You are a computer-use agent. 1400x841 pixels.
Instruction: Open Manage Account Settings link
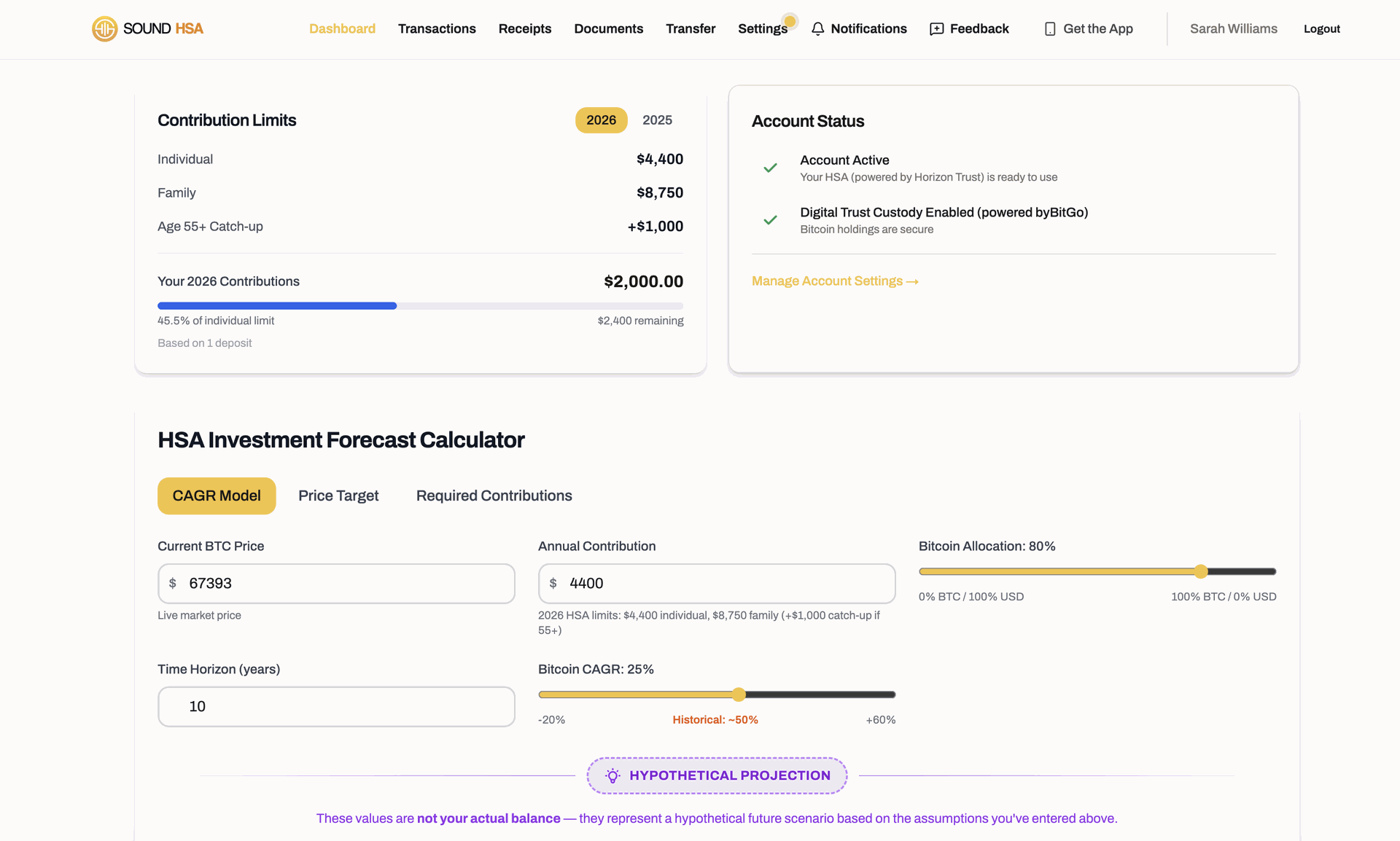(834, 281)
